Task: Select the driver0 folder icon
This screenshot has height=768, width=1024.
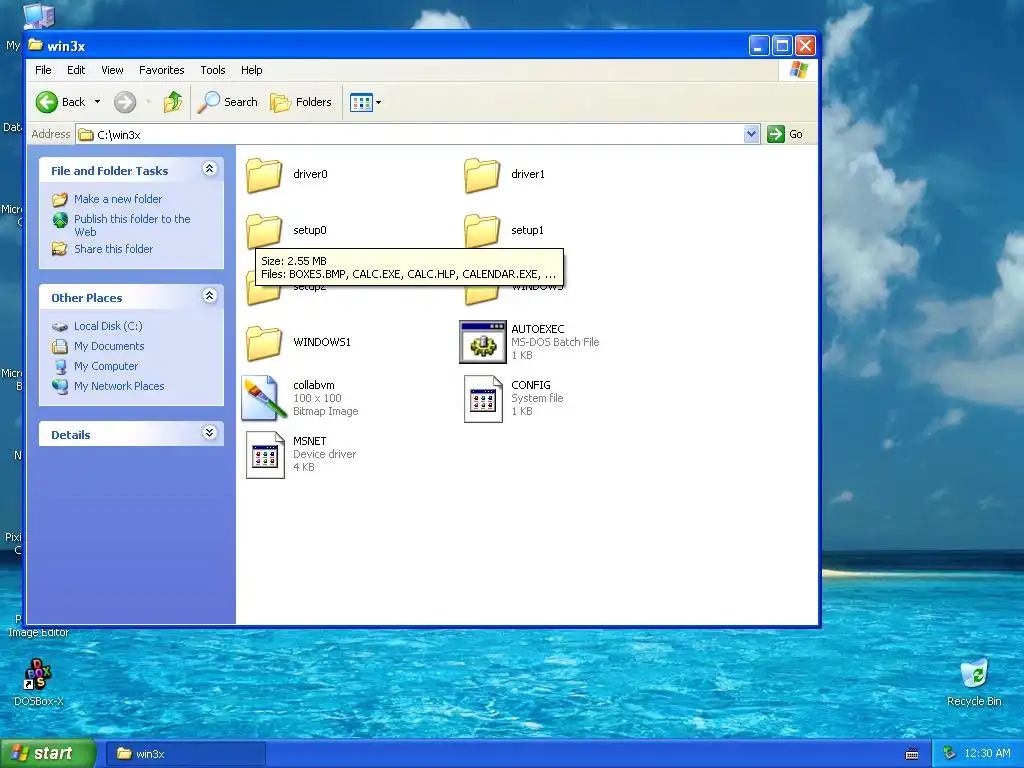Action: pos(264,175)
